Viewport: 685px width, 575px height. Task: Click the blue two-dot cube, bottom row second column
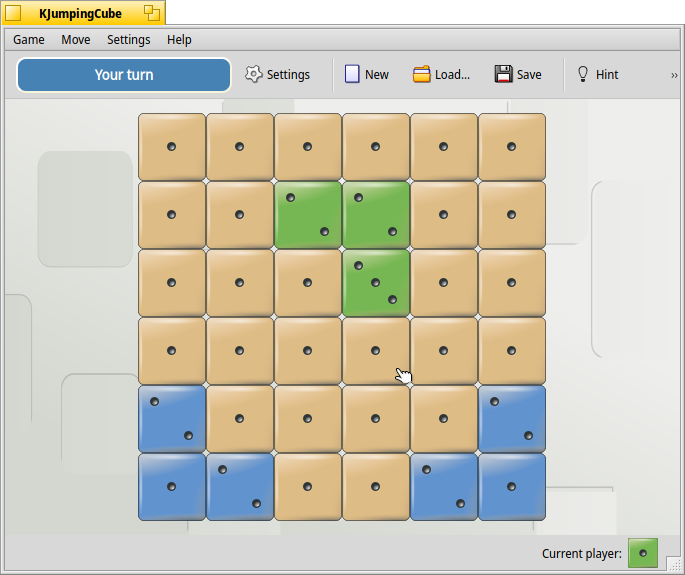pos(240,487)
